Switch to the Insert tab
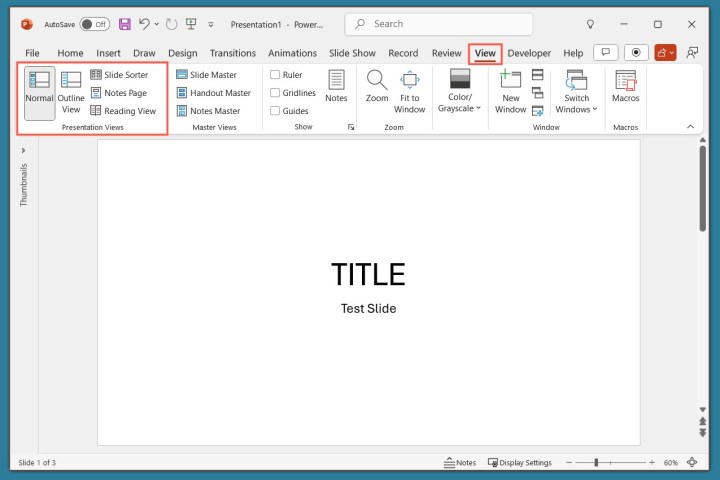 click(x=108, y=53)
